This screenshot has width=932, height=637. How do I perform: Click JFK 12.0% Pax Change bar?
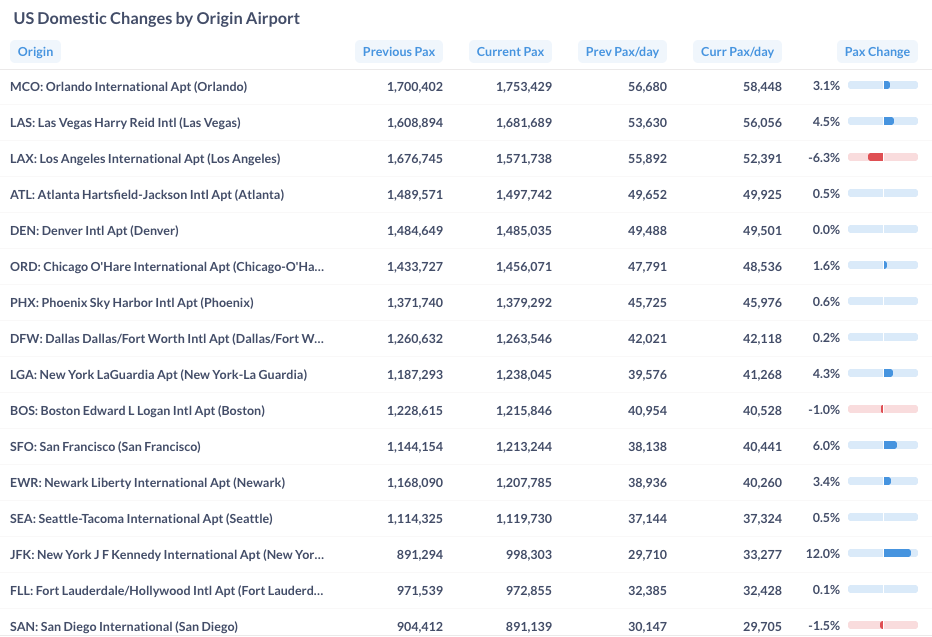[897, 553]
